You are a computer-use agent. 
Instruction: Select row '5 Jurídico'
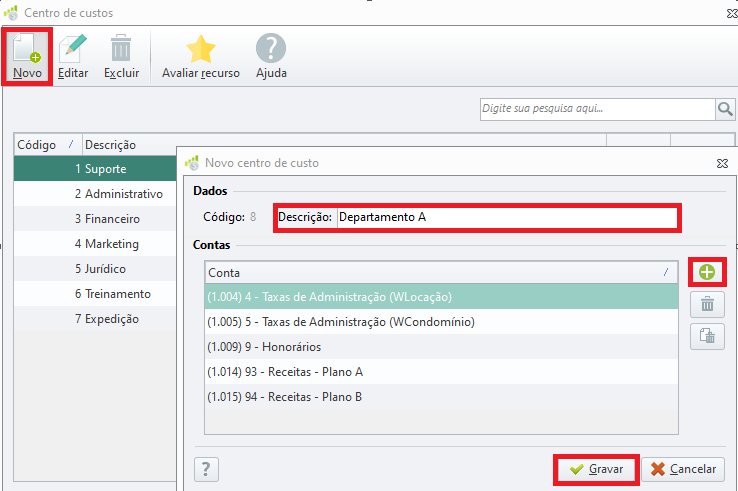(x=95, y=268)
